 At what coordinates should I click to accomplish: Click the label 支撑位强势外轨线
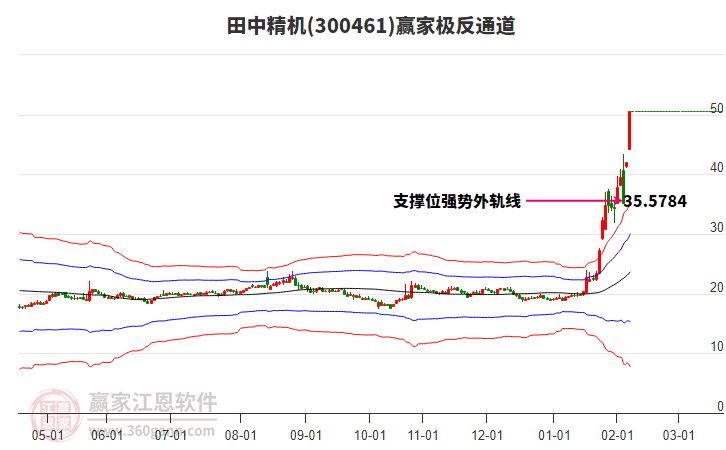tap(457, 201)
